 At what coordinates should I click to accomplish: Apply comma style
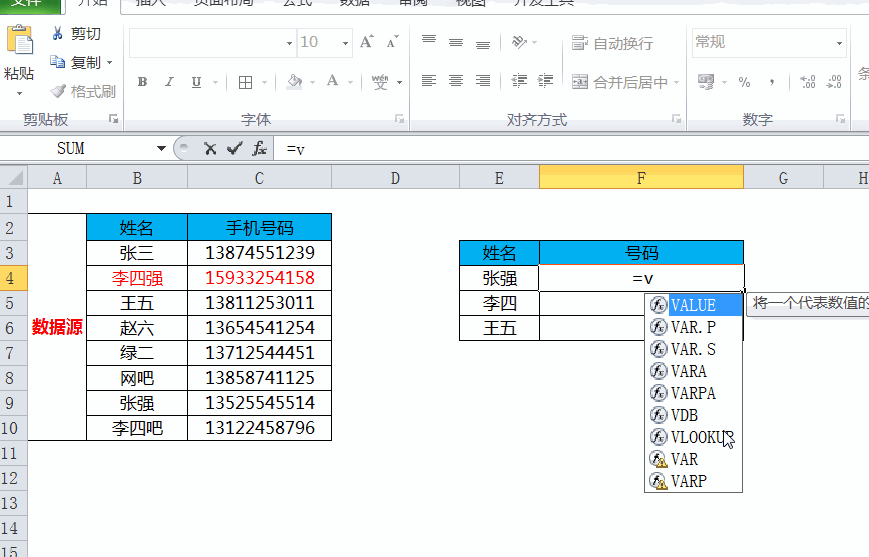pyautogui.click(x=771, y=82)
